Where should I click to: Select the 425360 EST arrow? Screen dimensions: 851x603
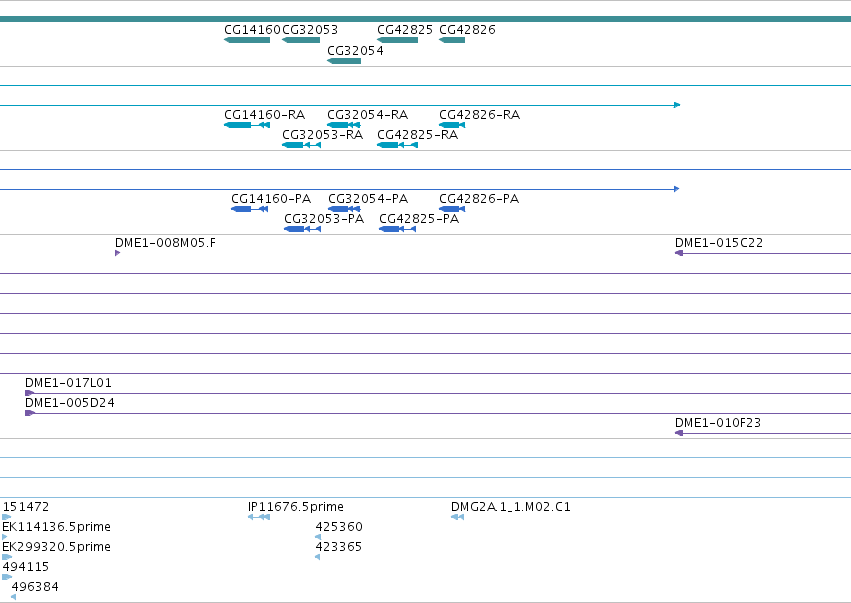click(318, 537)
